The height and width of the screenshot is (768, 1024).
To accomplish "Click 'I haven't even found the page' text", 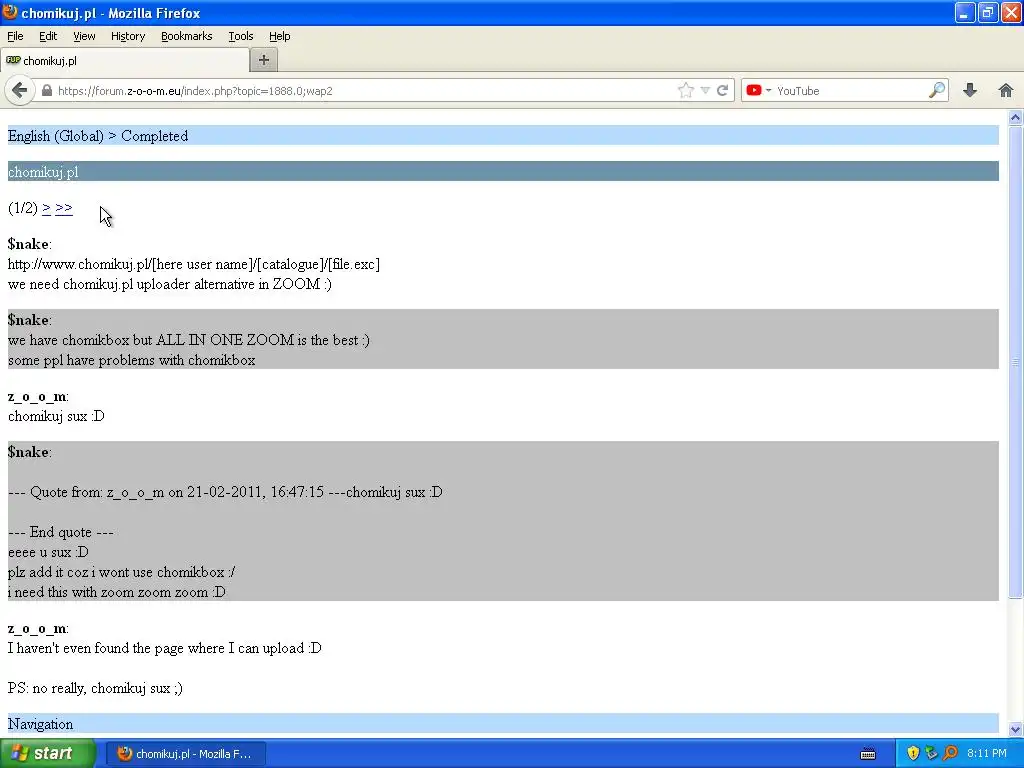I will [x=165, y=648].
